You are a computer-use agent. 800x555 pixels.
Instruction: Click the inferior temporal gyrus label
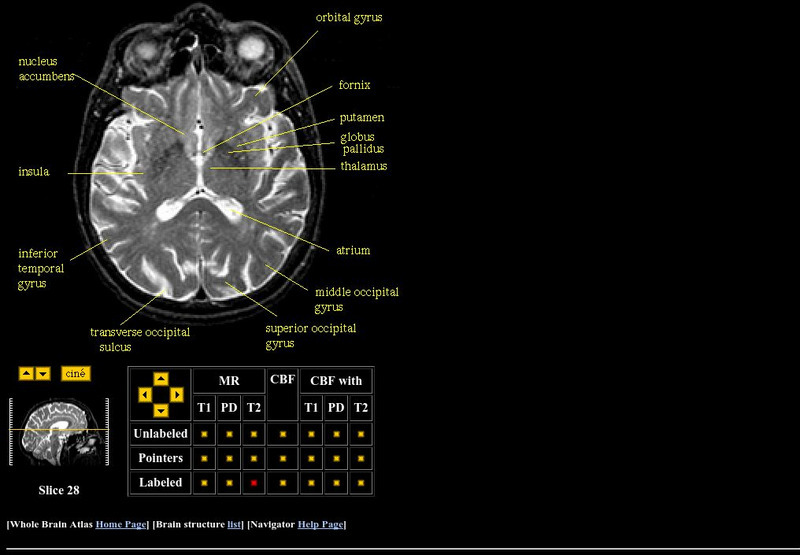coord(41,269)
